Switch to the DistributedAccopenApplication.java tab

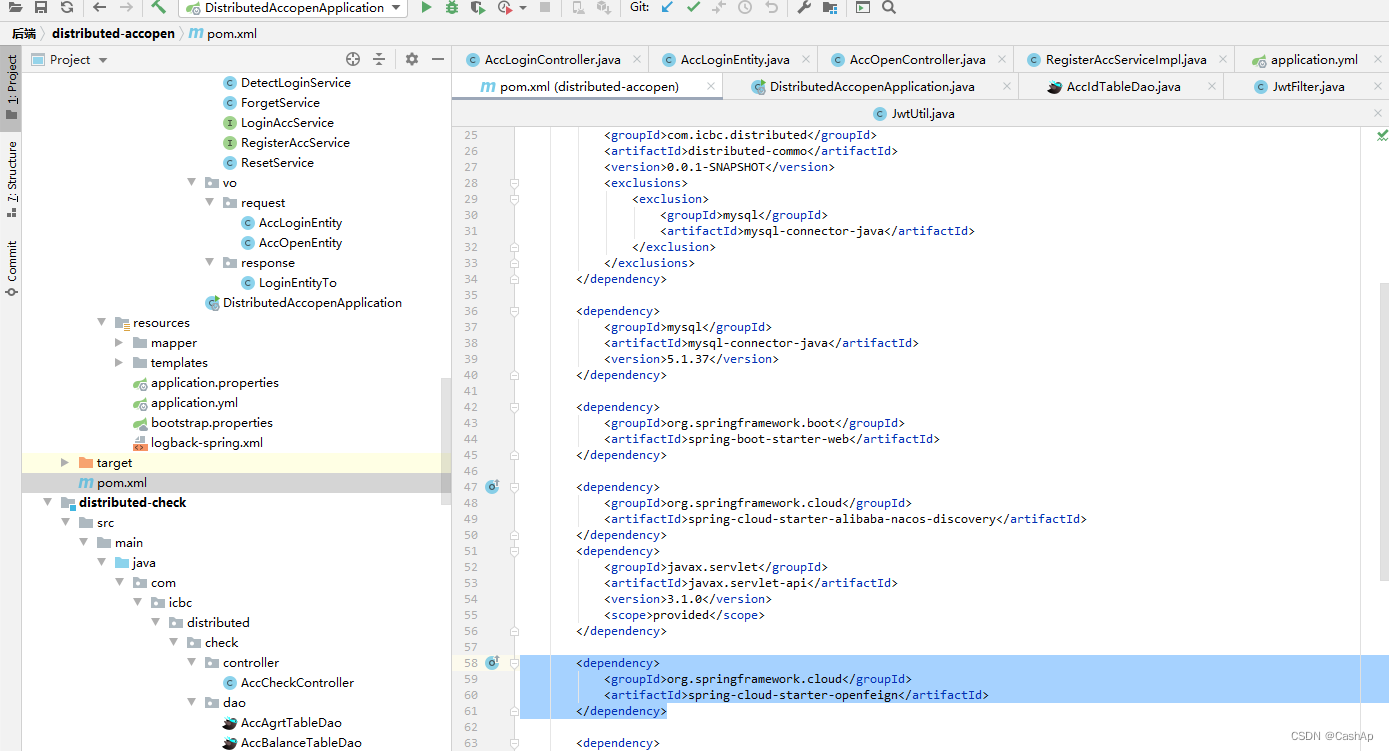point(872,87)
